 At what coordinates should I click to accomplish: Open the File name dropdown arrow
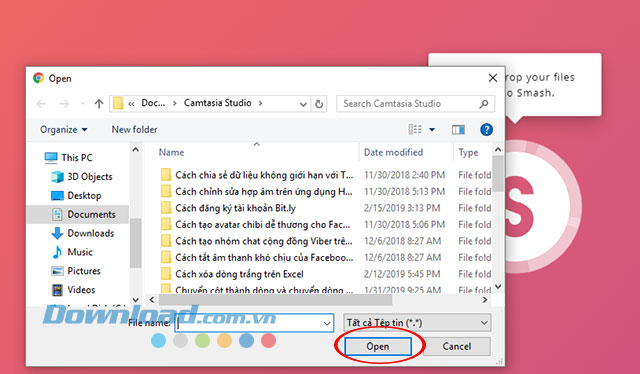(x=327, y=323)
